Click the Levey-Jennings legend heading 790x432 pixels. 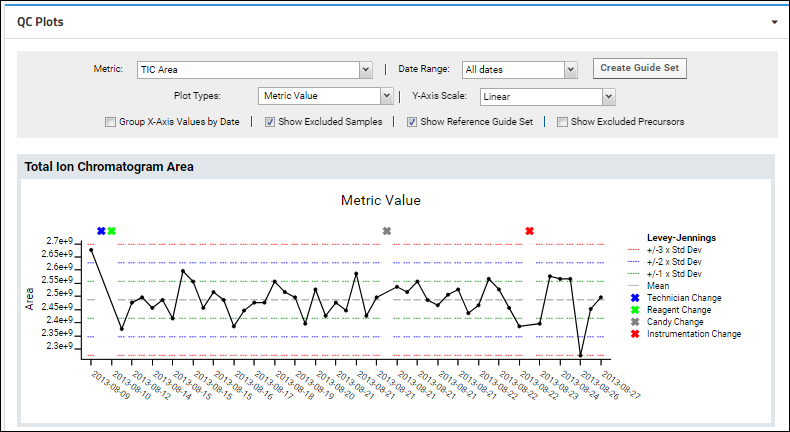pyautogui.click(x=681, y=238)
